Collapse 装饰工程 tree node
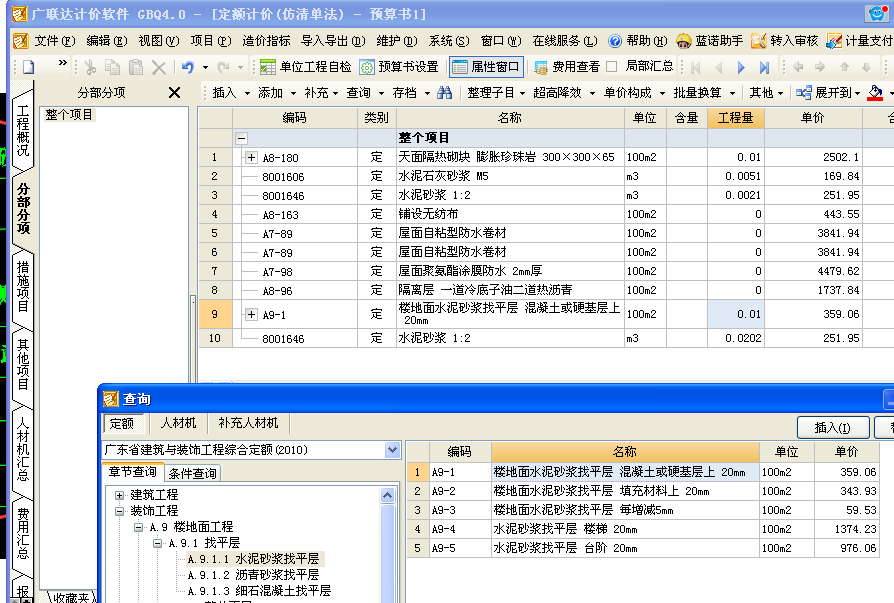The height and width of the screenshot is (603, 894). [119, 511]
